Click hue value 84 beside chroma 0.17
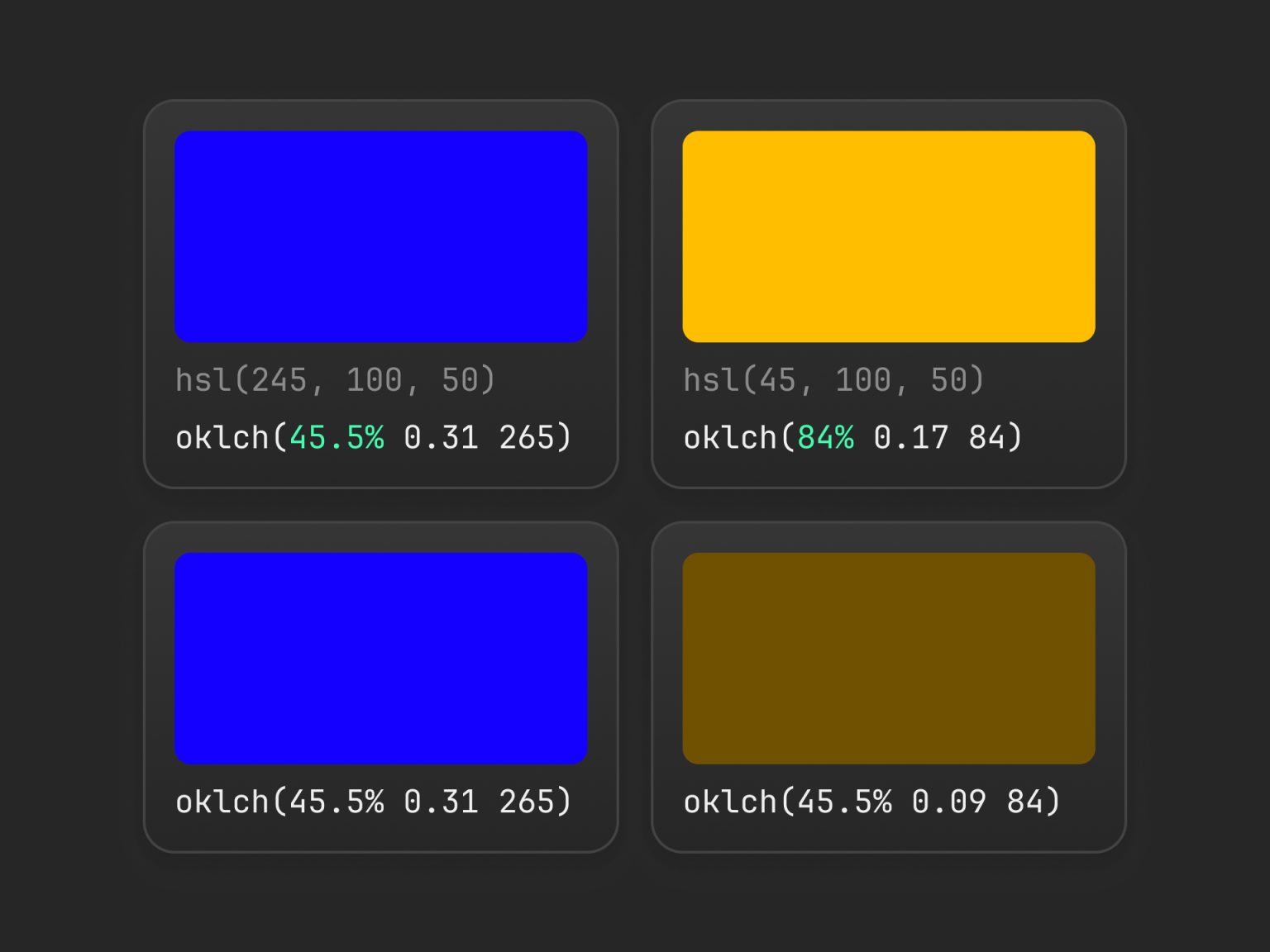The image size is (1270, 952). pyautogui.click(x=986, y=438)
